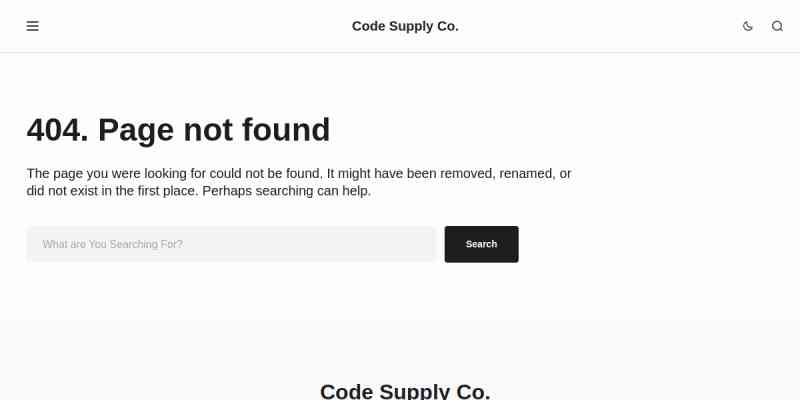Place cursor in the gray search box
Image resolution: width=800 pixels, height=400 pixels.
(x=231, y=244)
